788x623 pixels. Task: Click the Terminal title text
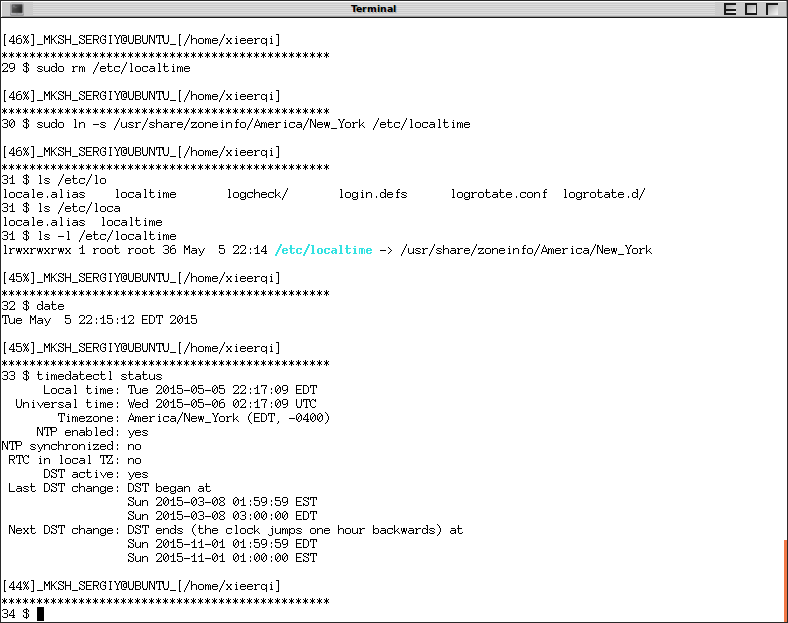tap(373, 9)
